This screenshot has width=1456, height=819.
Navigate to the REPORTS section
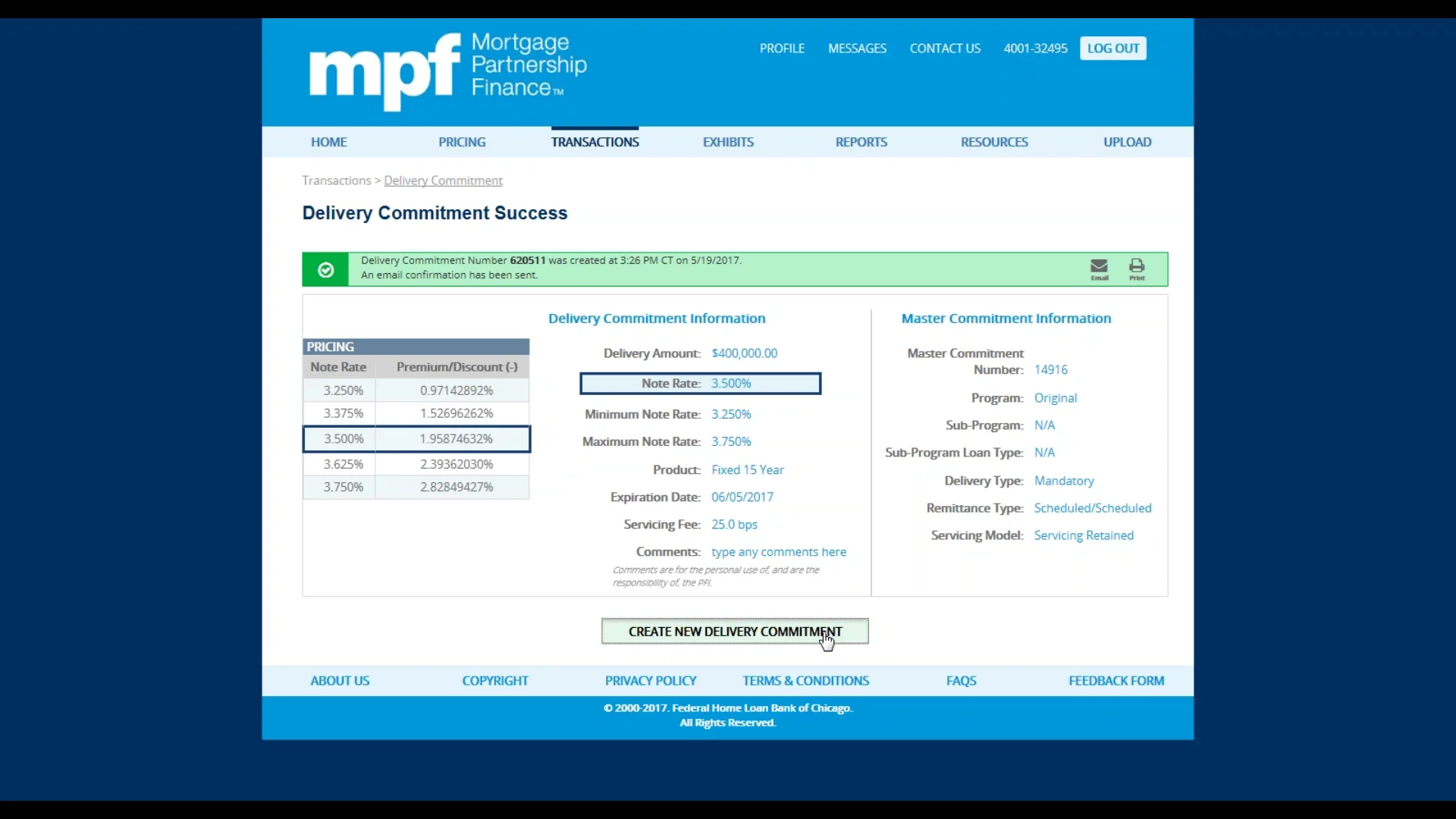click(x=861, y=142)
